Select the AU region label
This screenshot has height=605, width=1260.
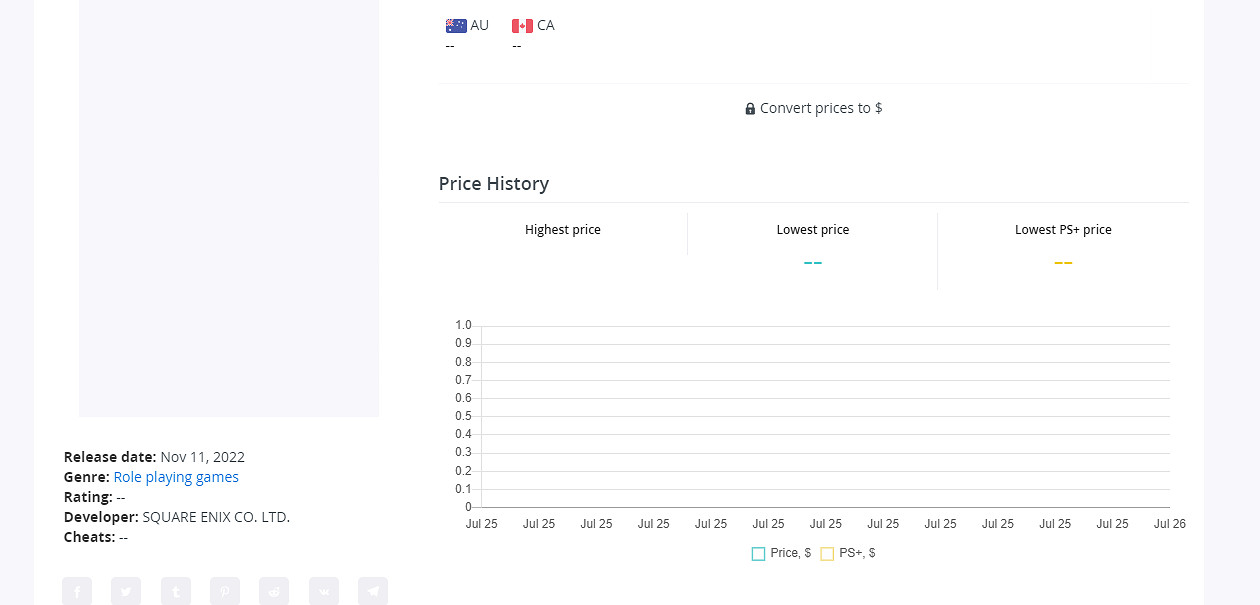pyautogui.click(x=480, y=25)
